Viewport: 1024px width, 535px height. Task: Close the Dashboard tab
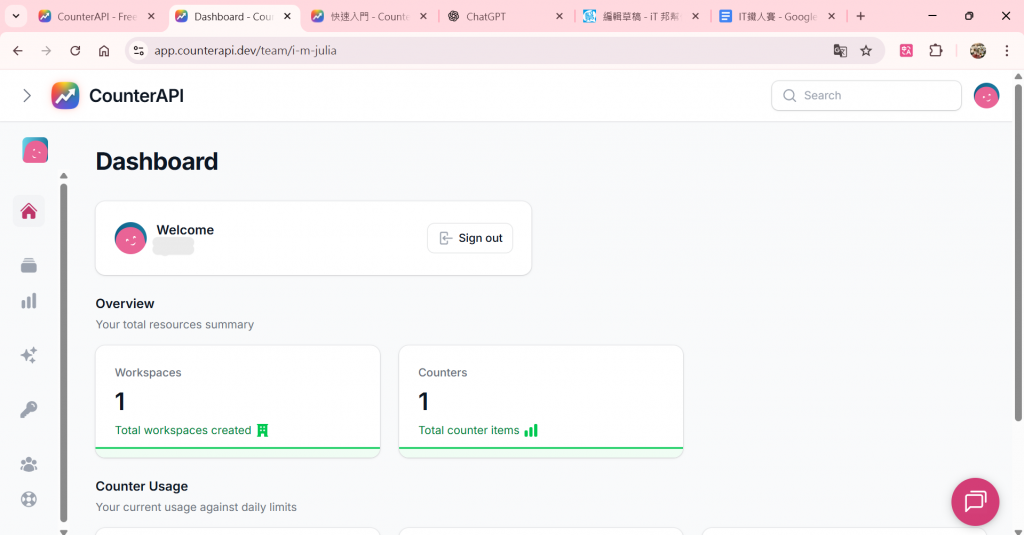287,16
